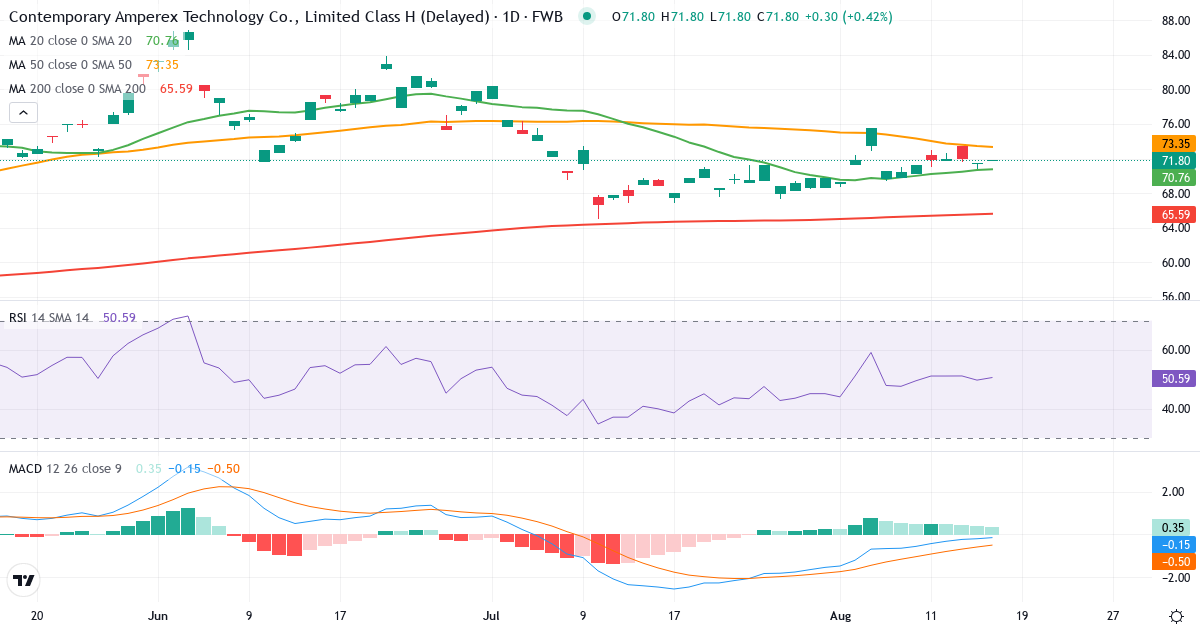Image resolution: width=1200 pixels, height=630 pixels.
Task: Click the 56.00 price scale value
Action: tap(1174, 297)
